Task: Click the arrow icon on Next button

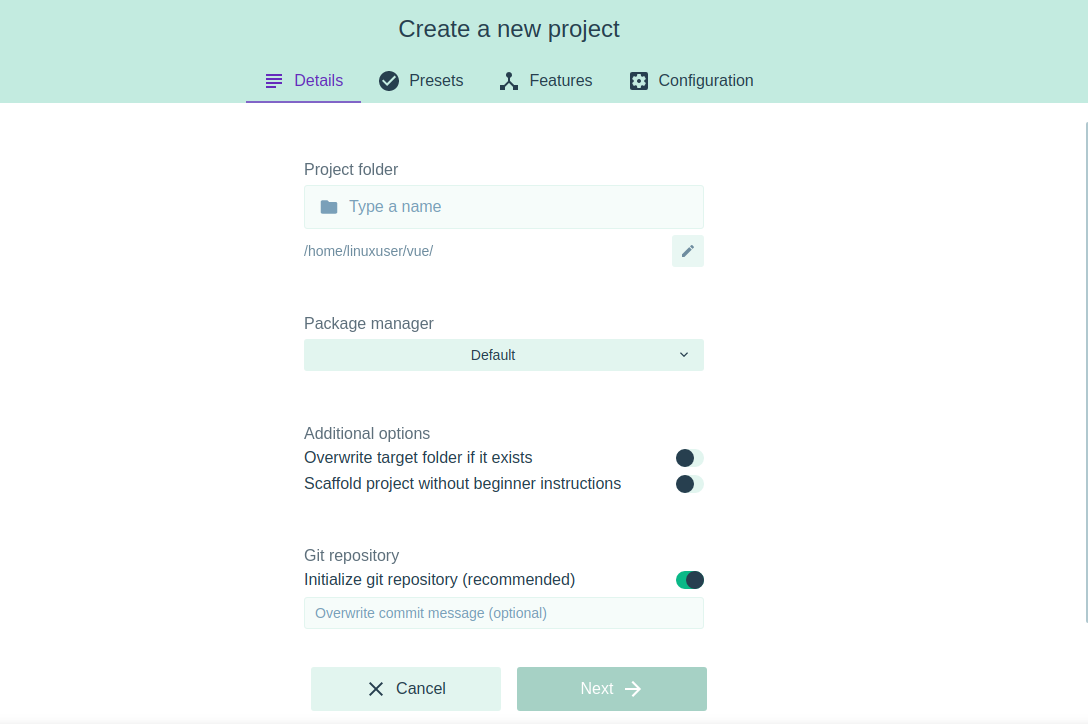Action: point(633,689)
